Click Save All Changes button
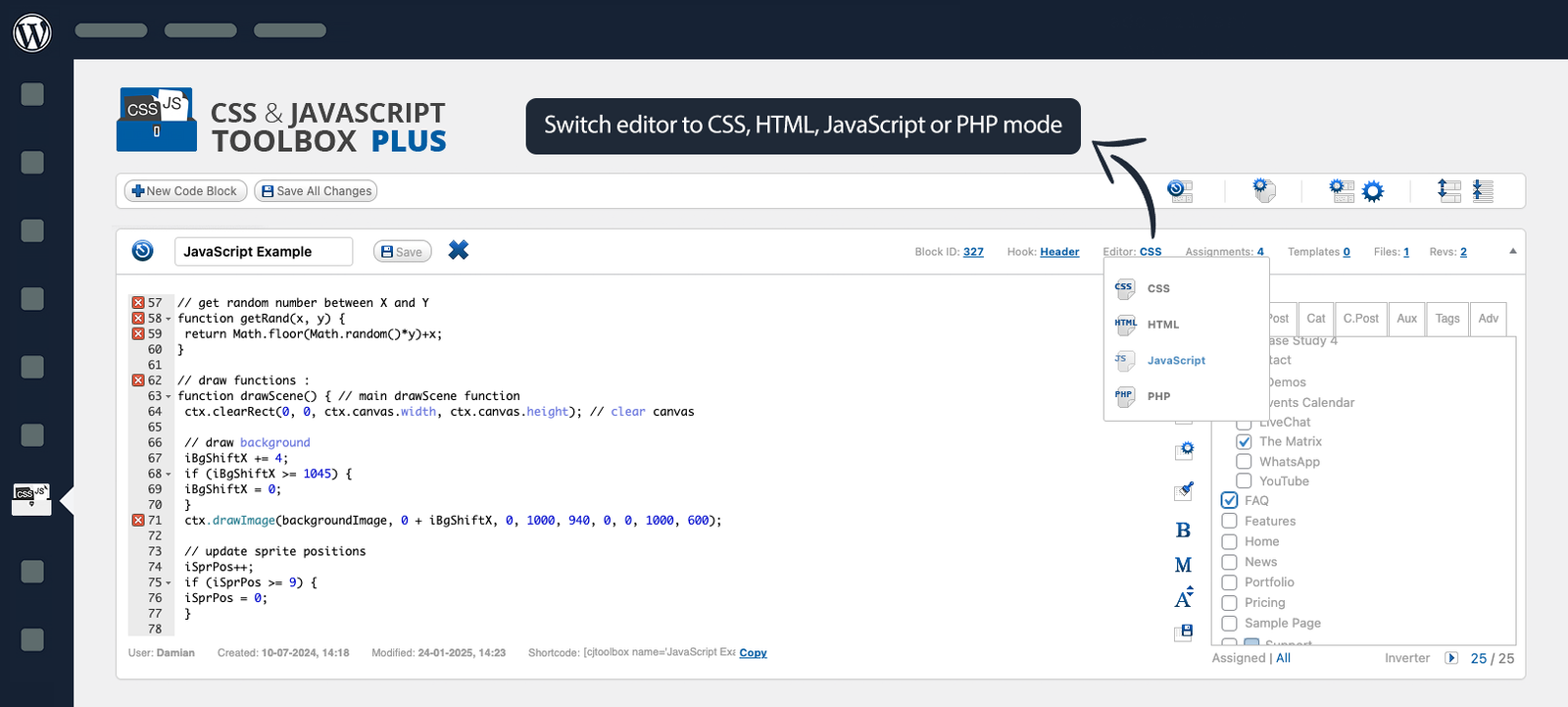Image resolution: width=1568 pixels, height=707 pixels. pyautogui.click(x=317, y=191)
